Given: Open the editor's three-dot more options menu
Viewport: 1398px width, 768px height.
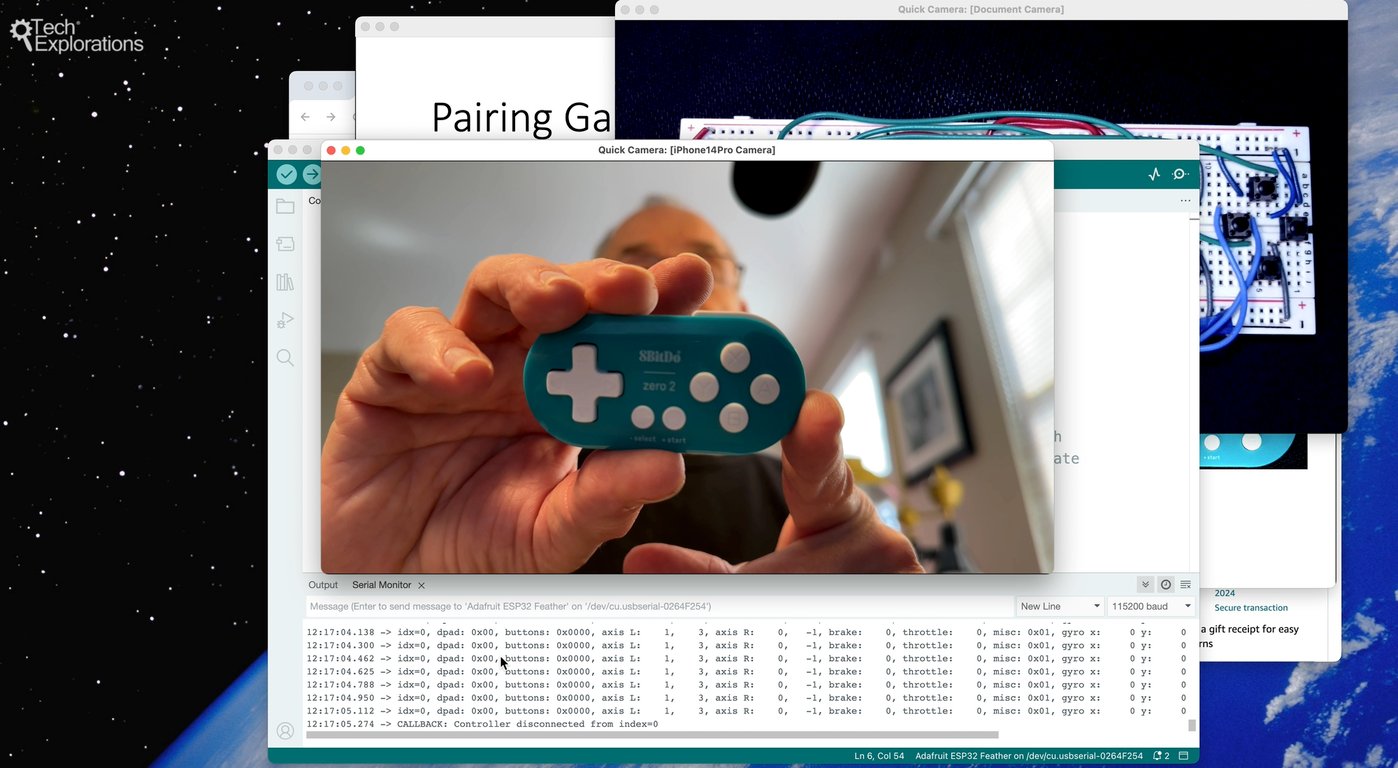Looking at the screenshot, I should click(1185, 201).
